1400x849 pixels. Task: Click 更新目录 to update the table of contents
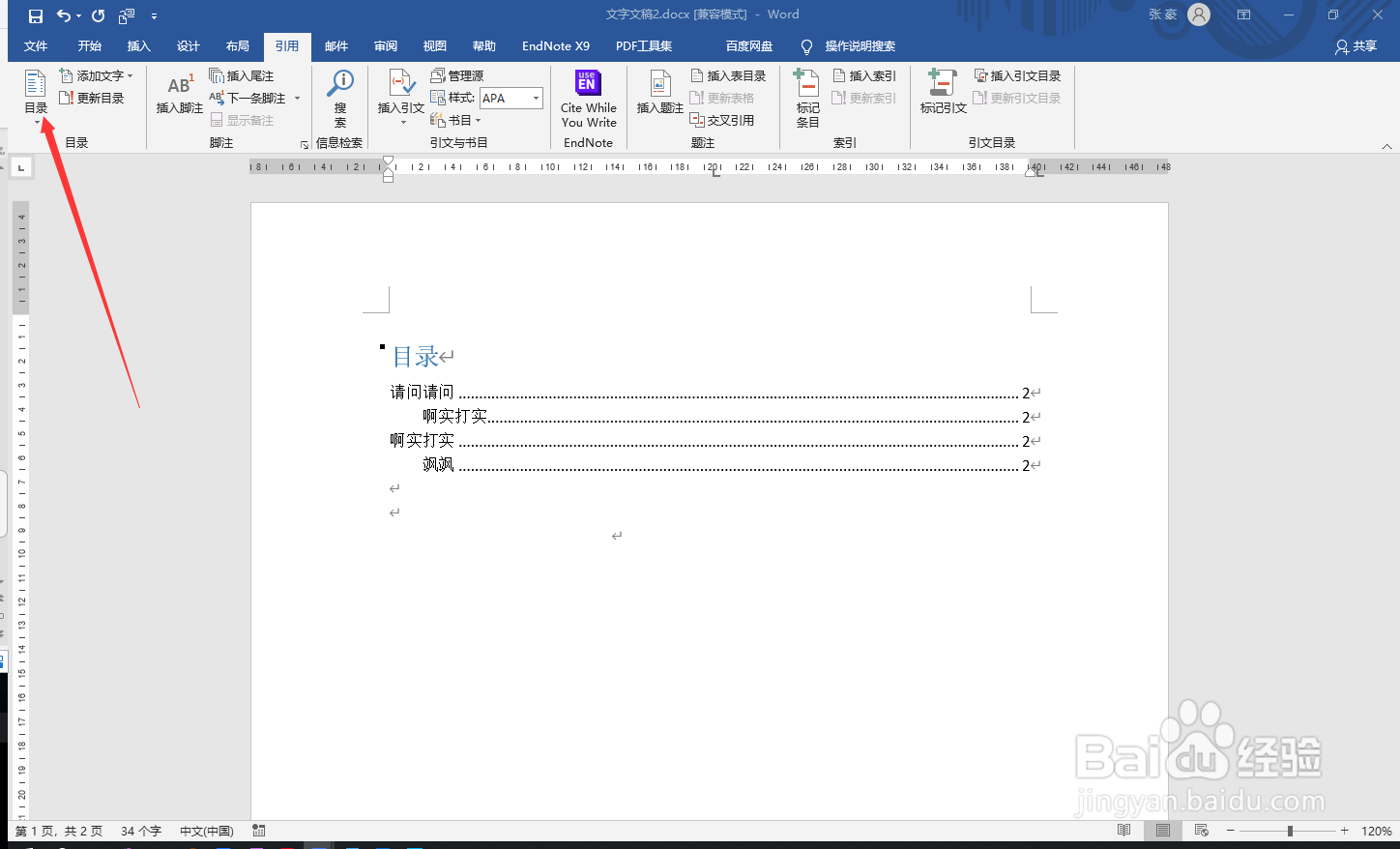[92, 98]
